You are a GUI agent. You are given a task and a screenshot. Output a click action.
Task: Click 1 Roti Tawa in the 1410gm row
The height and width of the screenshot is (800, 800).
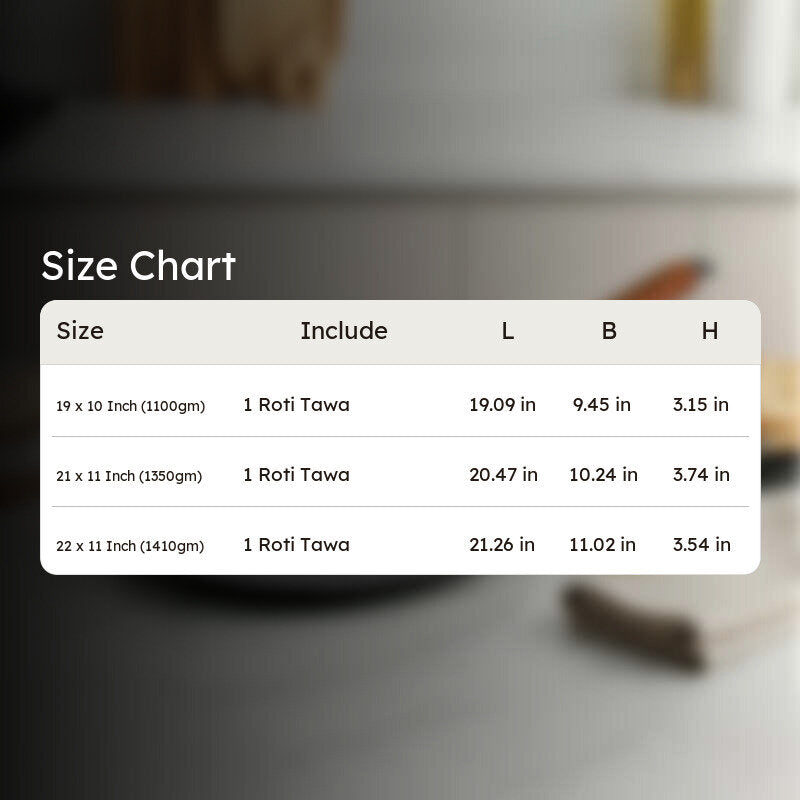pyautogui.click(x=296, y=545)
